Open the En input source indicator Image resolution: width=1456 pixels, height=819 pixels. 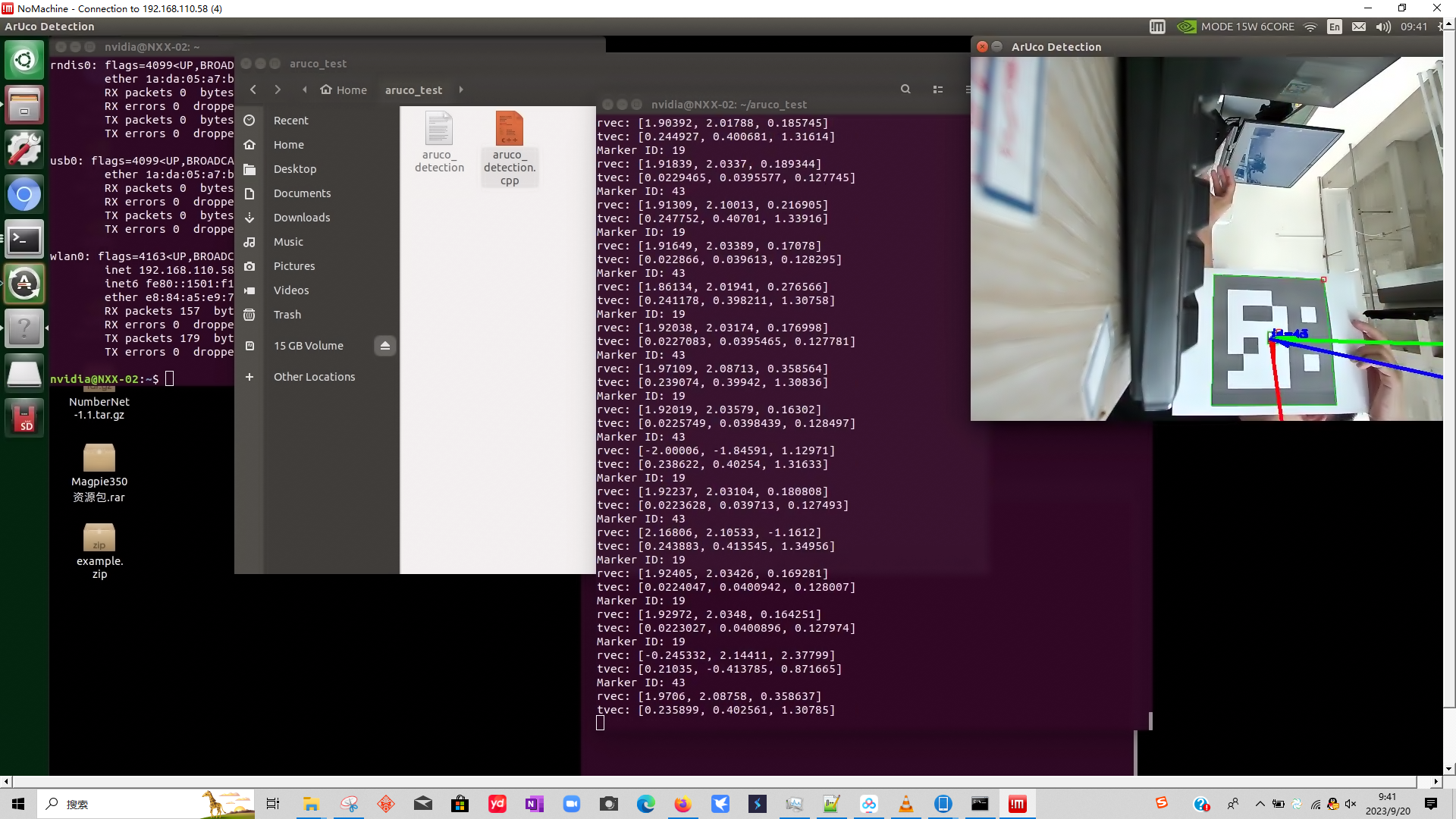1335,27
